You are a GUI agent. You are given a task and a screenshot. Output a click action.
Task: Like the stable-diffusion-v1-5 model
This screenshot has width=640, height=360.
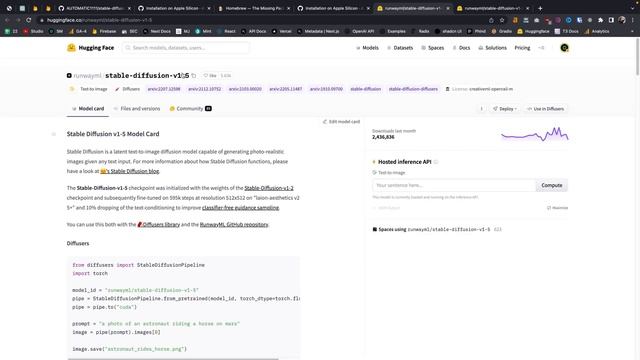pyautogui.click(x=210, y=76)
